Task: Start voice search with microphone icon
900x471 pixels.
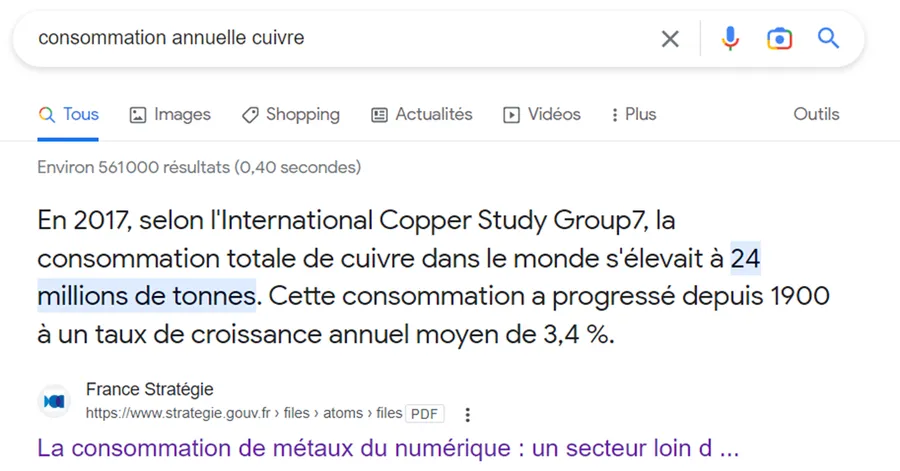Action: click(730, 38)
